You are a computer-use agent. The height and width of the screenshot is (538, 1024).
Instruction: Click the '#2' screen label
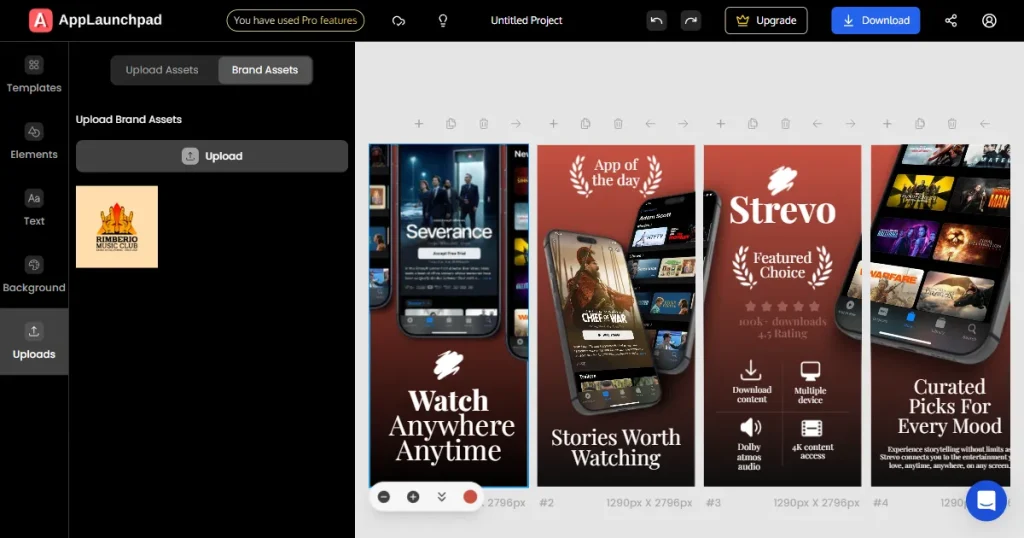pyautogui.click(x=547, y=503)
